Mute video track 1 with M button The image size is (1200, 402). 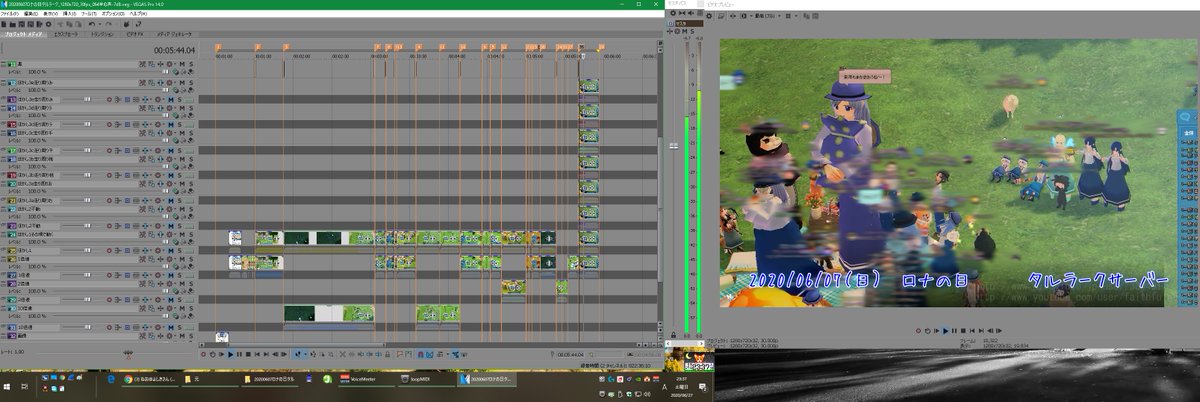(182, 64)
